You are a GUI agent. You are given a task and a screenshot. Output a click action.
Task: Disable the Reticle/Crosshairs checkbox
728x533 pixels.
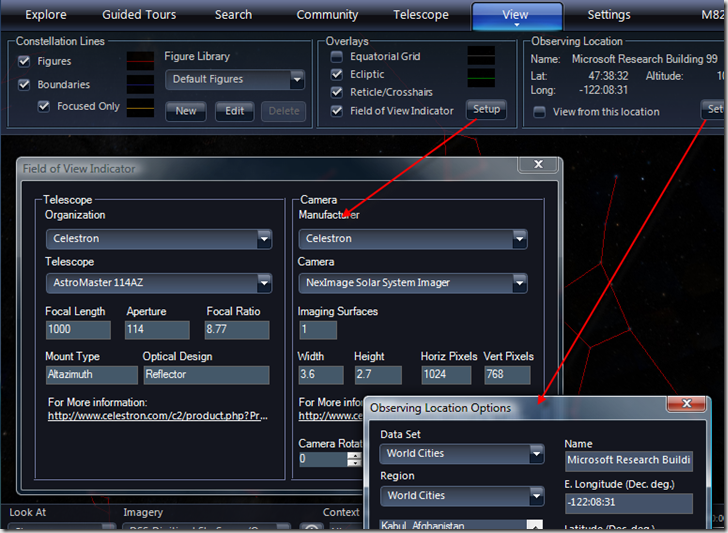pos(337,92)
